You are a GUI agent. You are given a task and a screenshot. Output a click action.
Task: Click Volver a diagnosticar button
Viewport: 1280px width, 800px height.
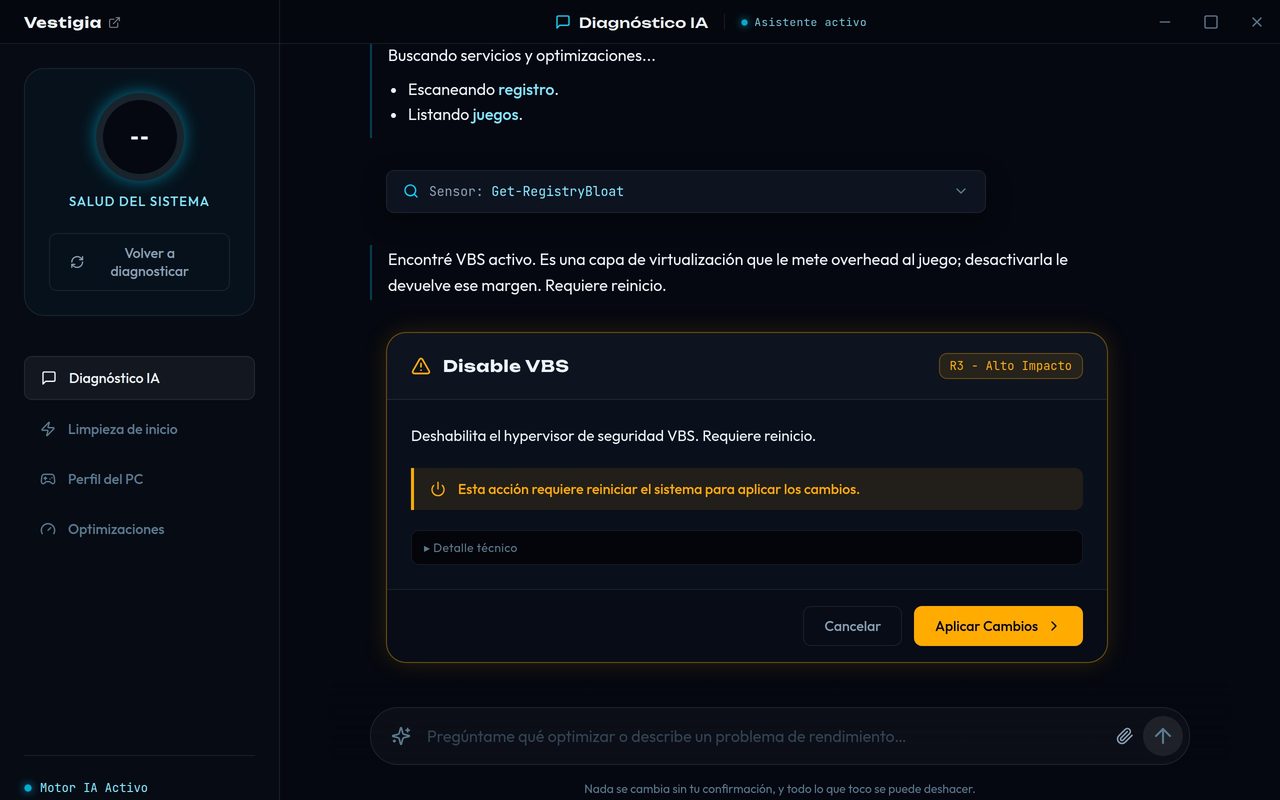139,262
